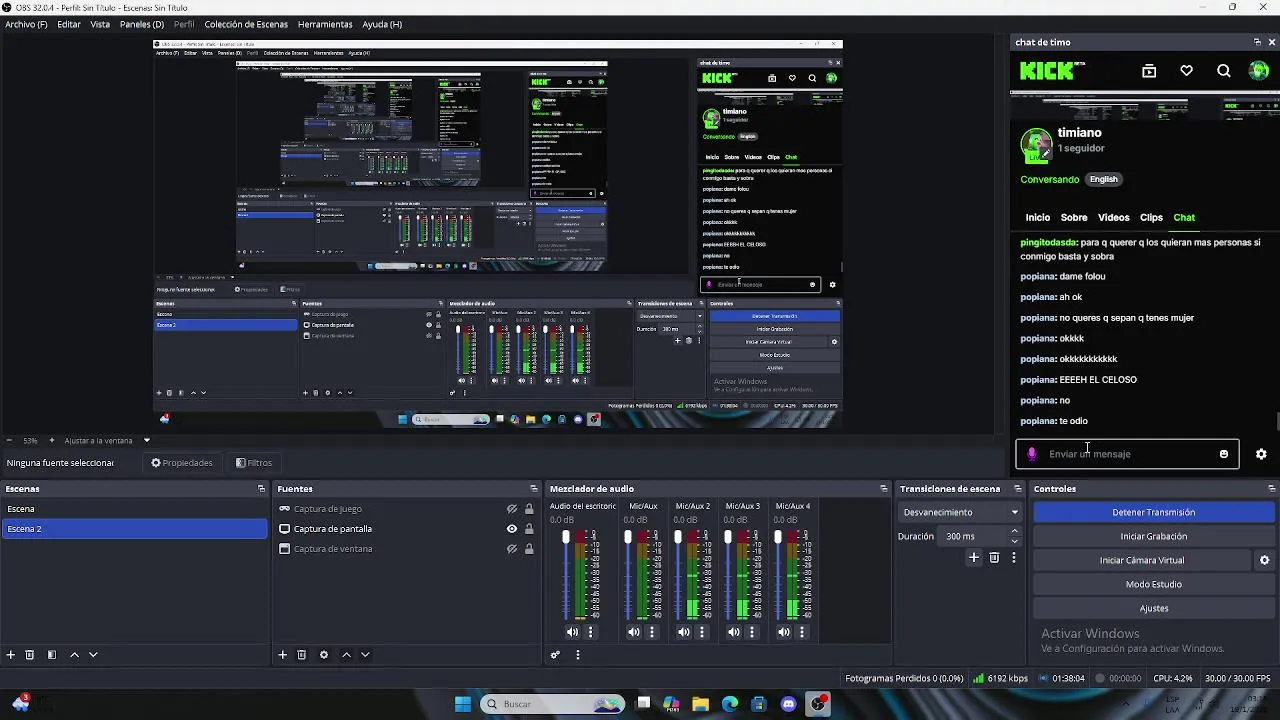Image resolution: width=1280 pixels, height=720 pixels.
Task: Open options menu for Audio del escritorio channel
Action: [591, 632]
